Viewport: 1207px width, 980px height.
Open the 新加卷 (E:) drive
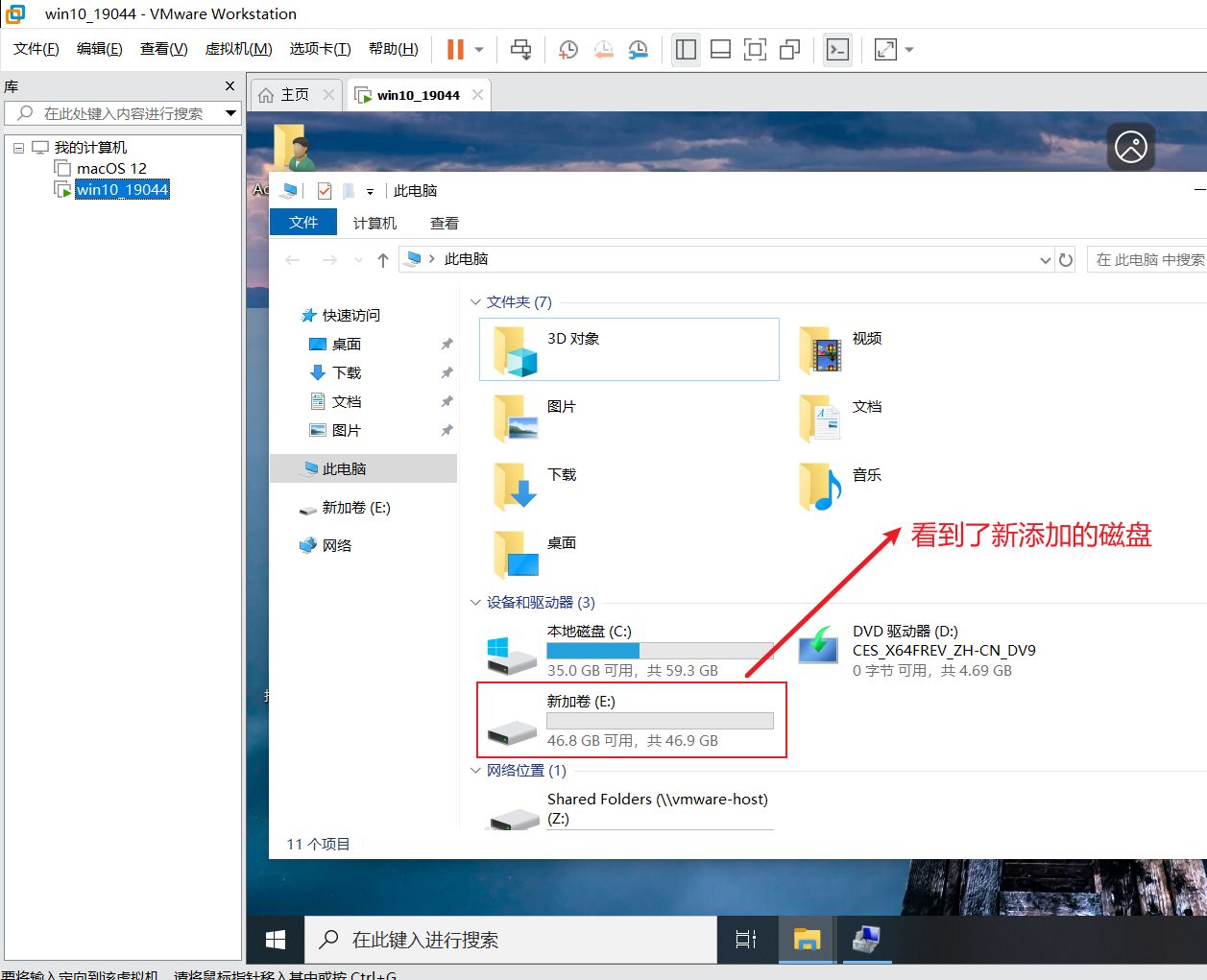581,702
